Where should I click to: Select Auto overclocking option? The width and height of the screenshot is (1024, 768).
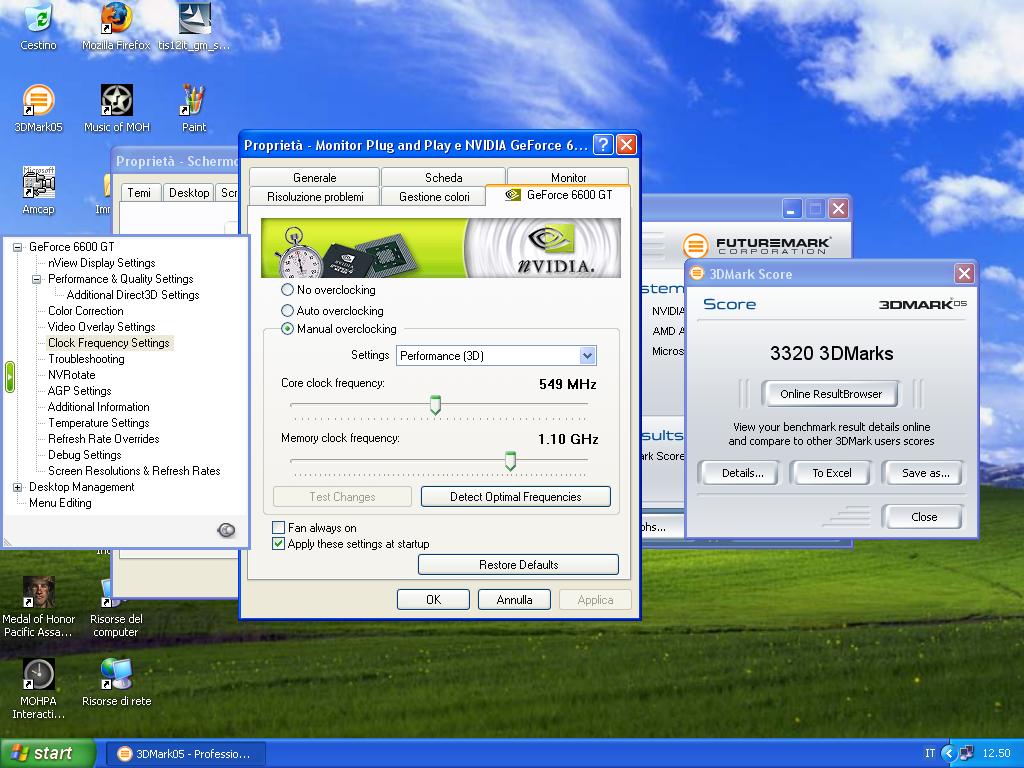pos(332,310)
